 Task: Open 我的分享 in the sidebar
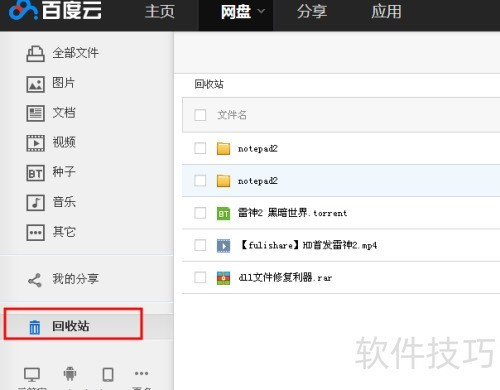click(75, 279)
